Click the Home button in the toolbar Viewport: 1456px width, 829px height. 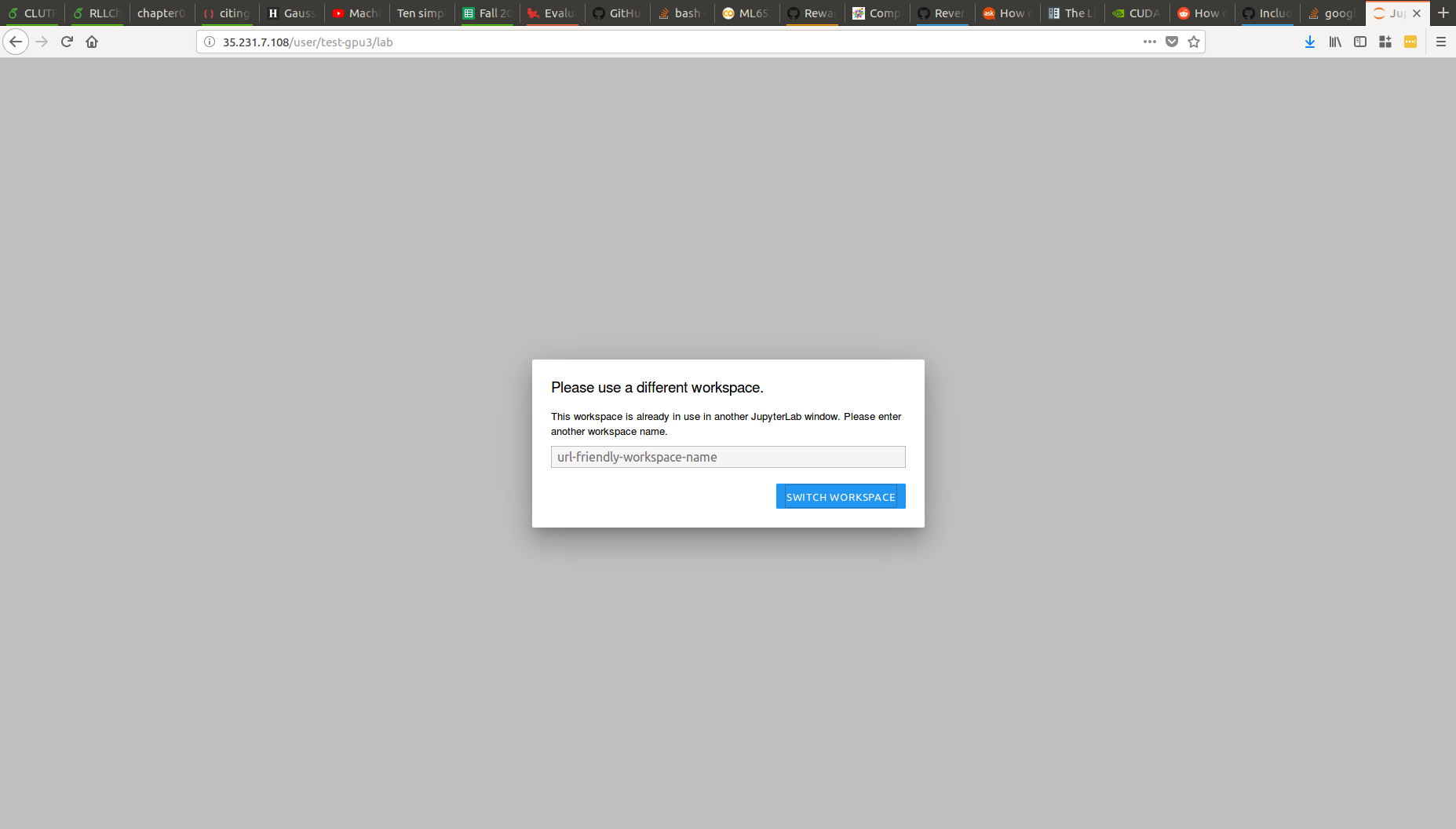[92, 41]
